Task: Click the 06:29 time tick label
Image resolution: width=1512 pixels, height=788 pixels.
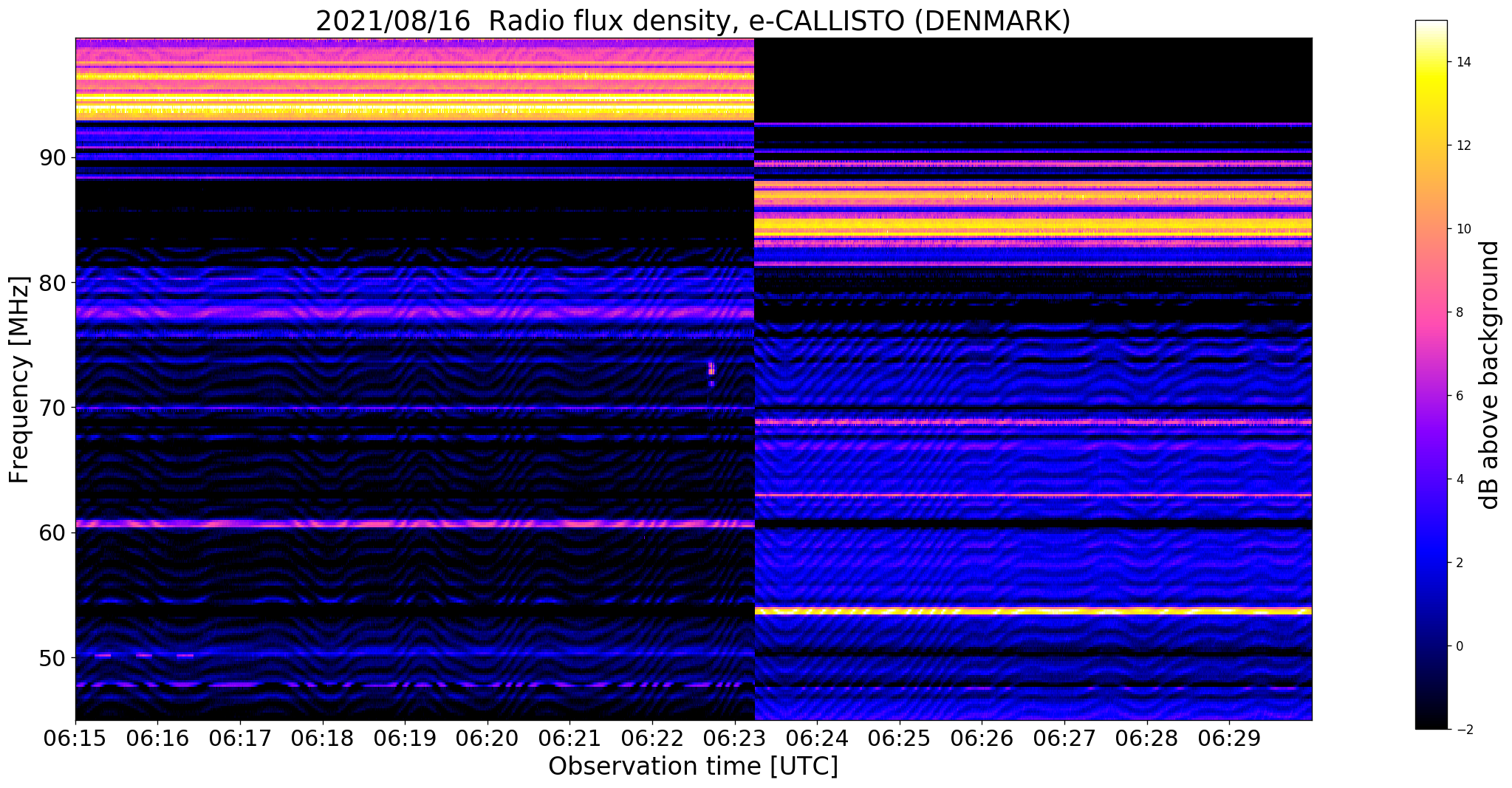Action: tap(1229, 738)
